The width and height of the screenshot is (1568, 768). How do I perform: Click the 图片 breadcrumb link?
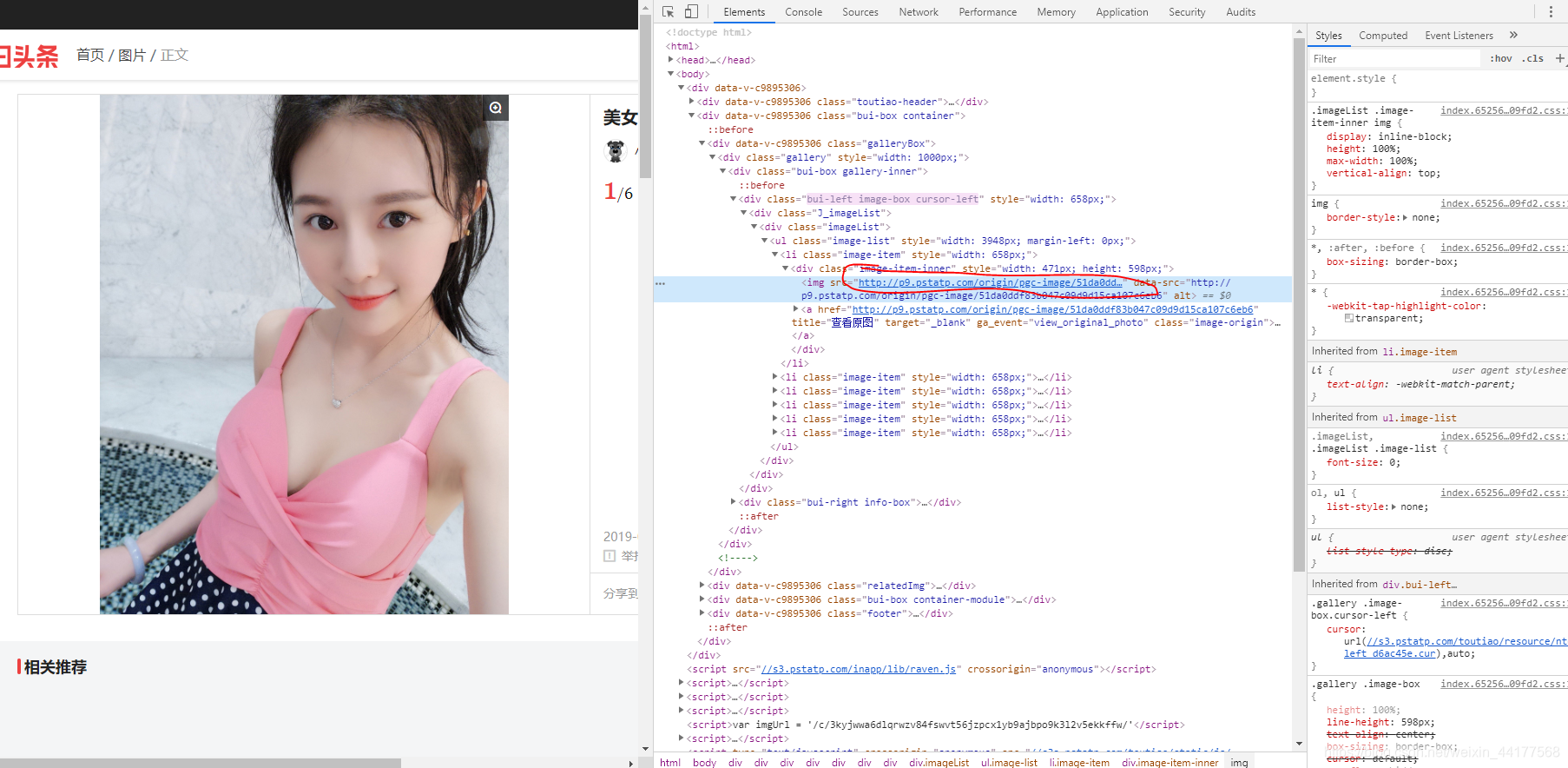132,55
